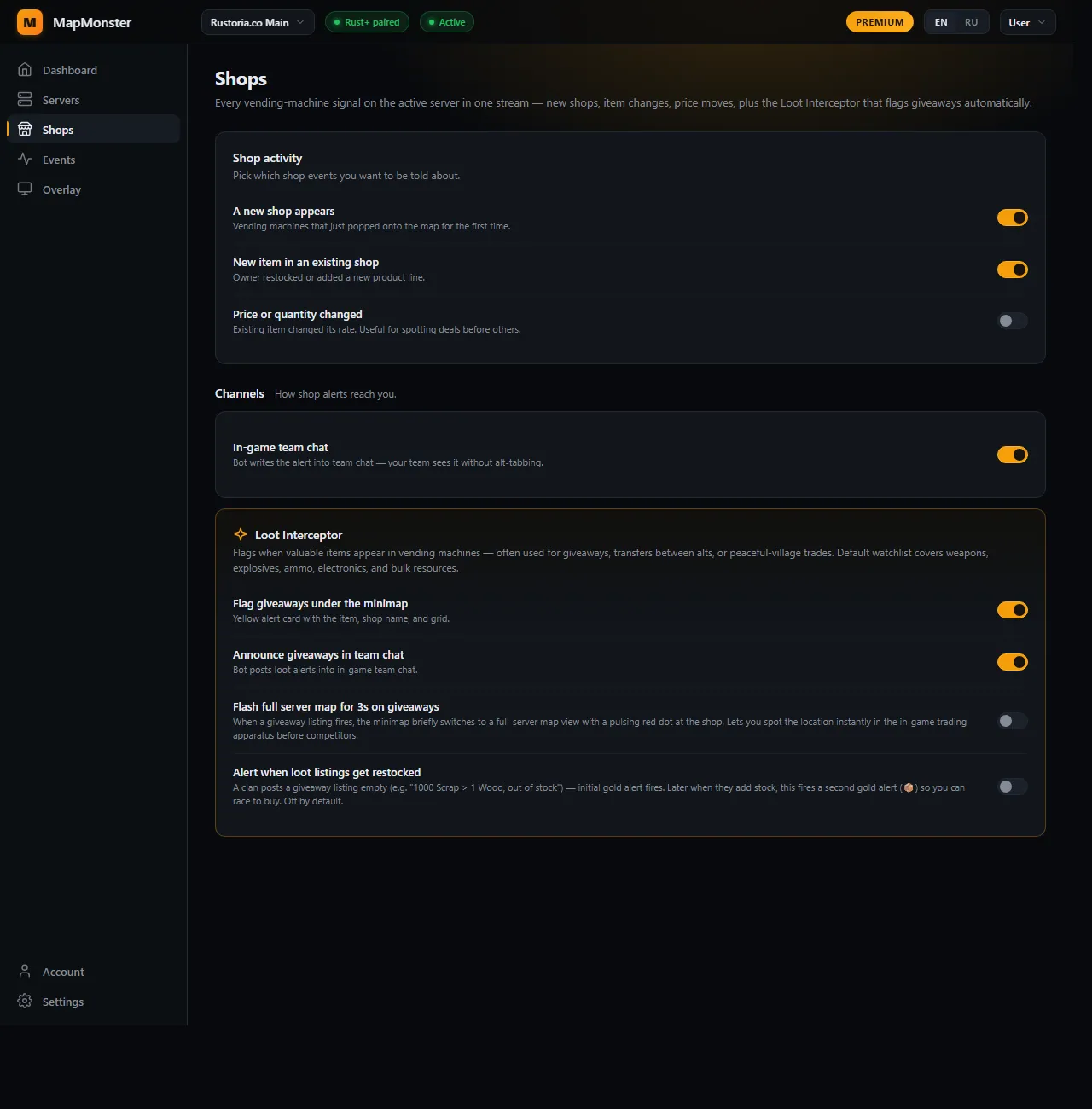
Task: Click the Events activity pulse icon
Action: 25,159
